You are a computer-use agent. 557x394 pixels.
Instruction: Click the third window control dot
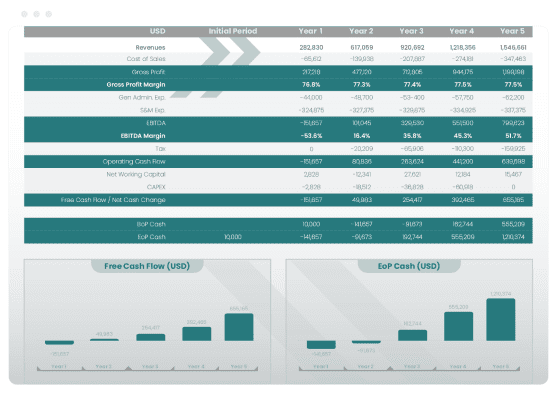[49, 14]
